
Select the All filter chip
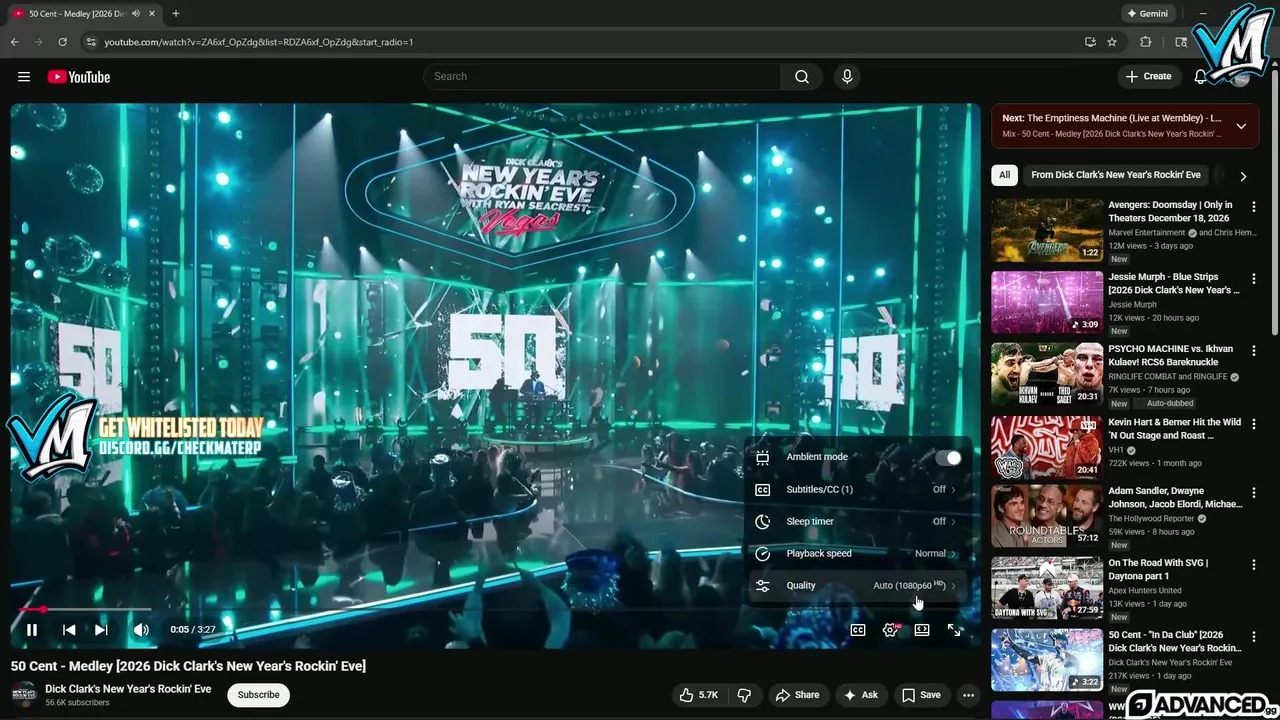(x=1004, y=175)
